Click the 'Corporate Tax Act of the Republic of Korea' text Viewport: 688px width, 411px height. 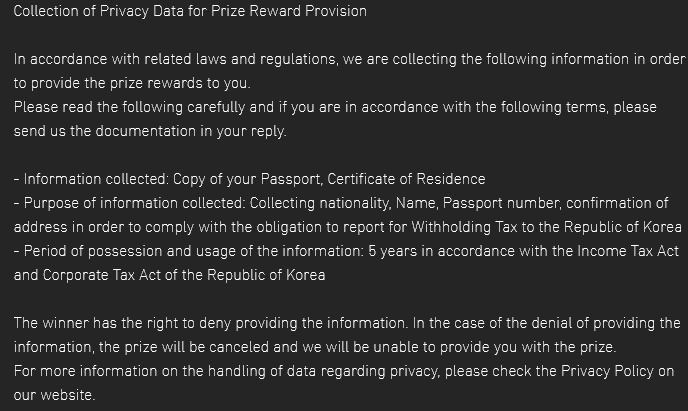point(184,275)
